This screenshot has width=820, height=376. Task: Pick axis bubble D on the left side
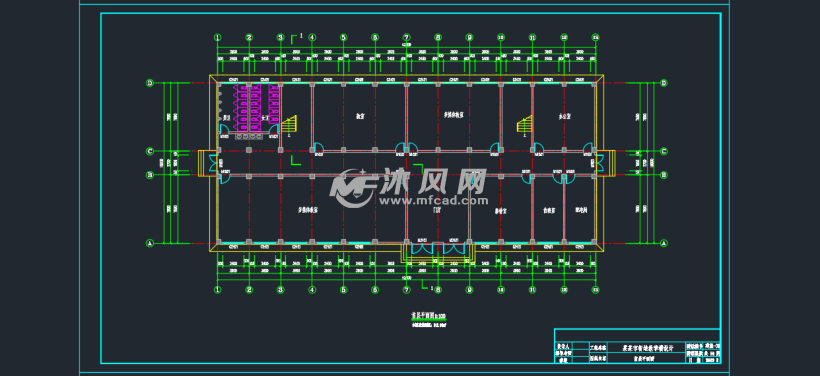pos(150,83)
